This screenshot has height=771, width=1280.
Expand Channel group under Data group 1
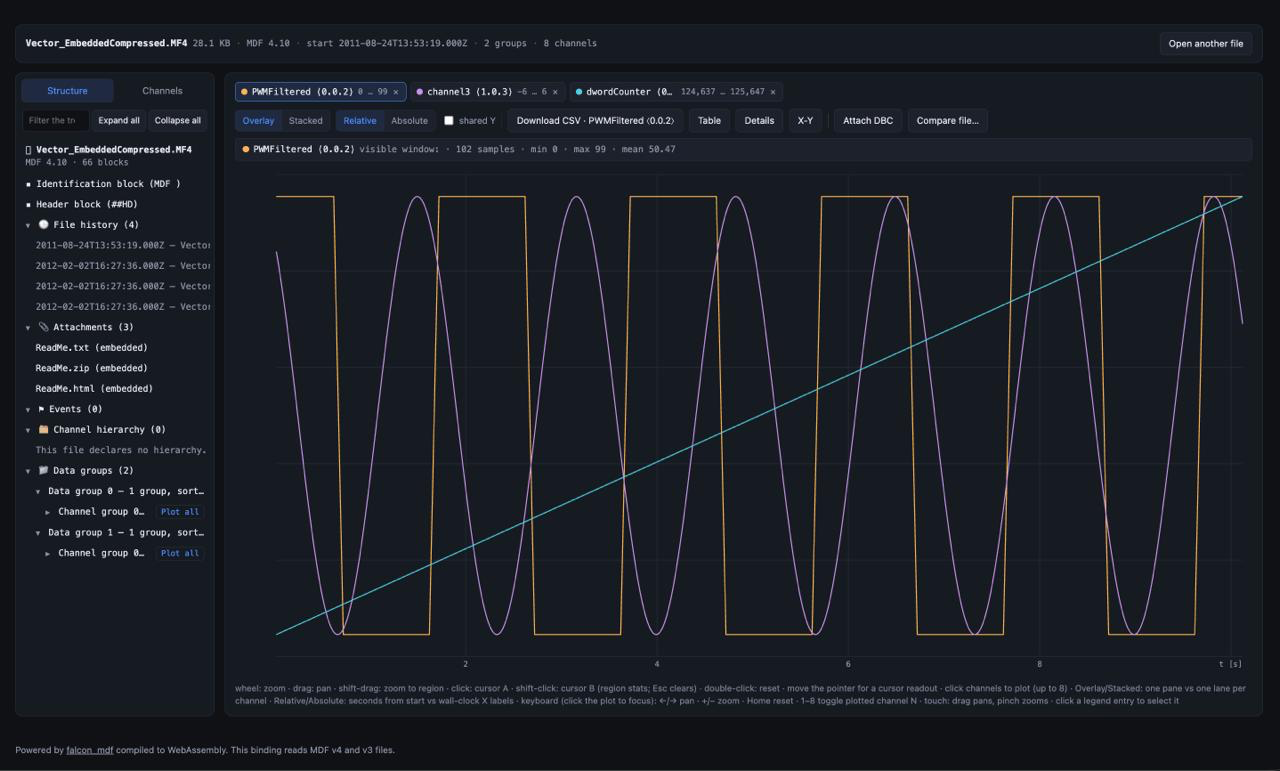(48, 553)
